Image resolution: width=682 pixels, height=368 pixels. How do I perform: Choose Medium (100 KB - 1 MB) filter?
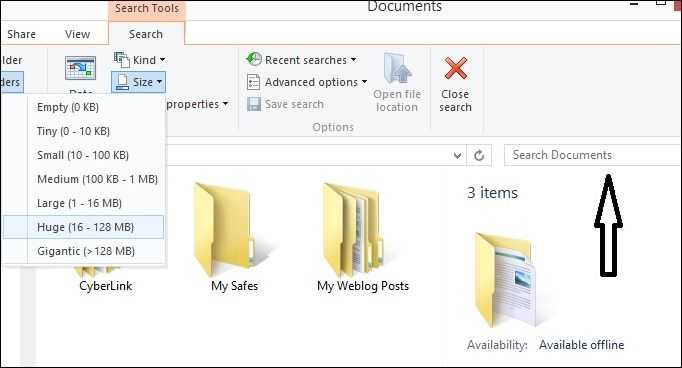point(84,179)
